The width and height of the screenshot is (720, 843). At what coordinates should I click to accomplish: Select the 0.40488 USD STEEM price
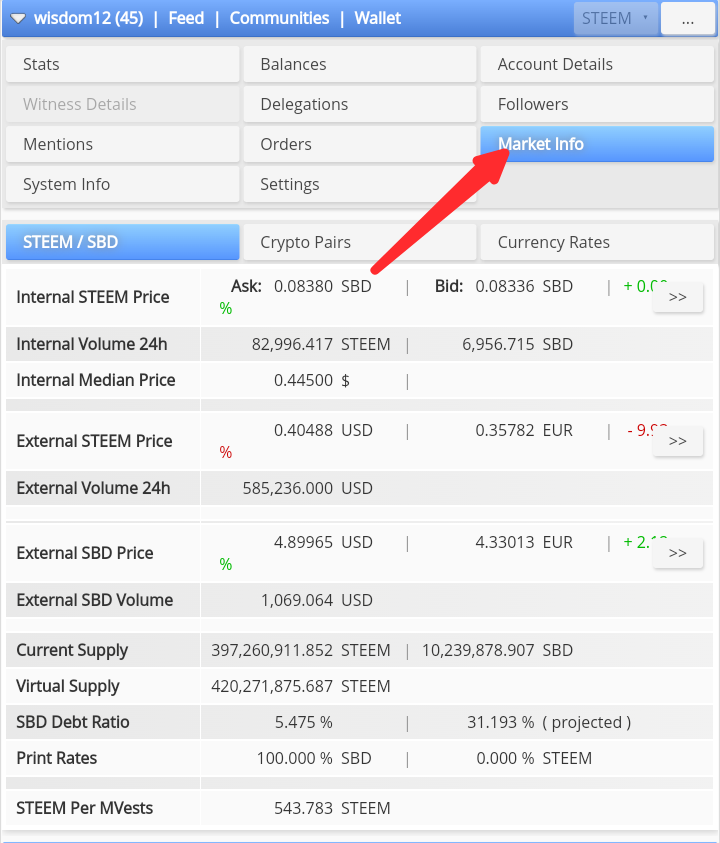pyautogui.click(x=323, y=431)
